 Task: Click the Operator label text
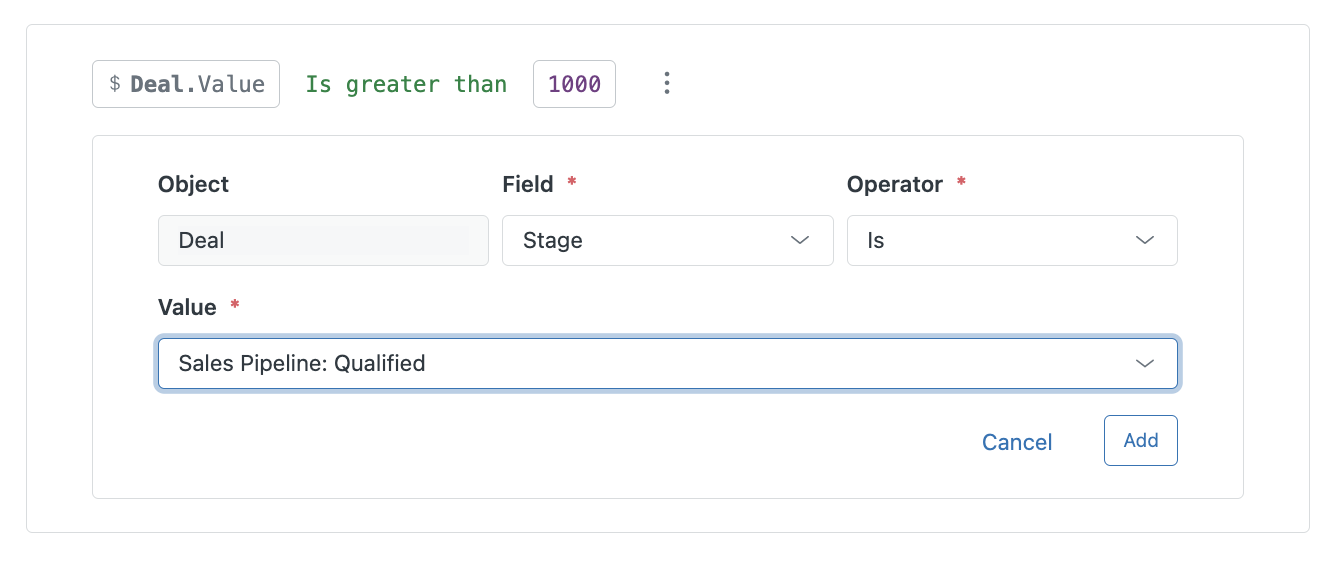(894, 185)
